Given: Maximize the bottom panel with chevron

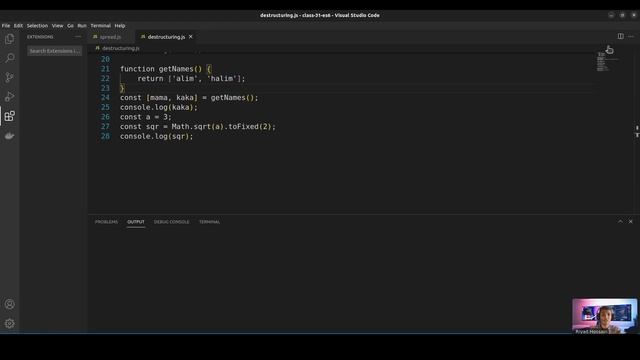Looking at the screenshot, I should coord(620,221).
